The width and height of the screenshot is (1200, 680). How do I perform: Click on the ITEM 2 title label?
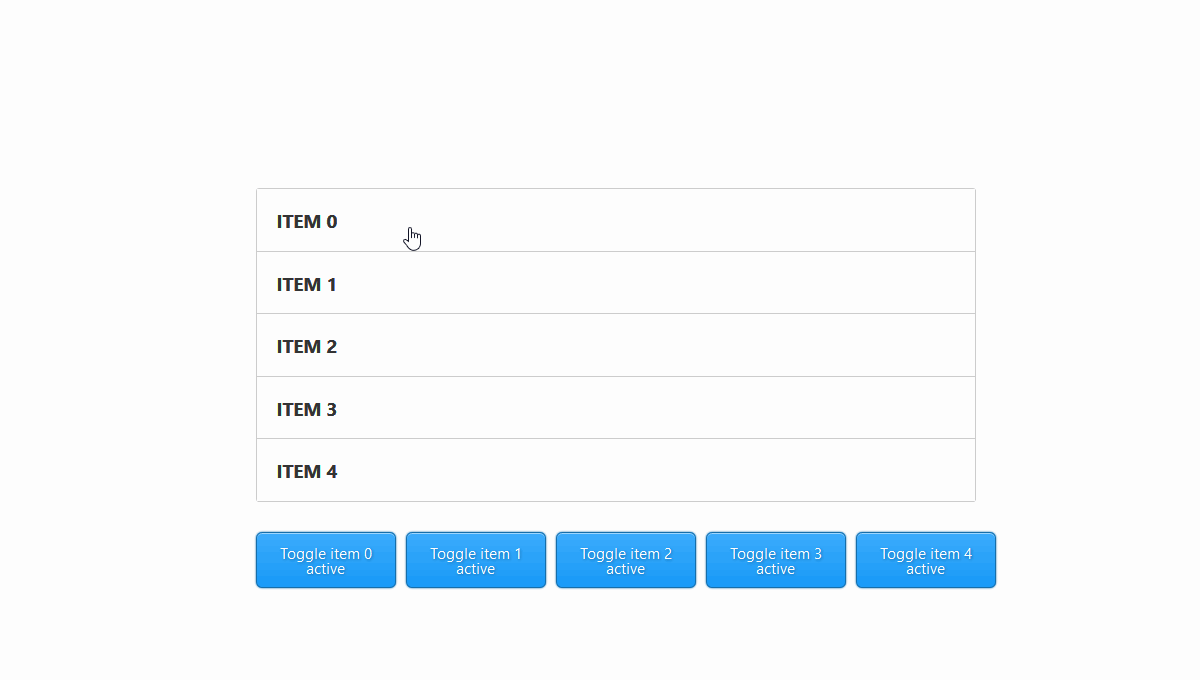click(x=307, y=347)
